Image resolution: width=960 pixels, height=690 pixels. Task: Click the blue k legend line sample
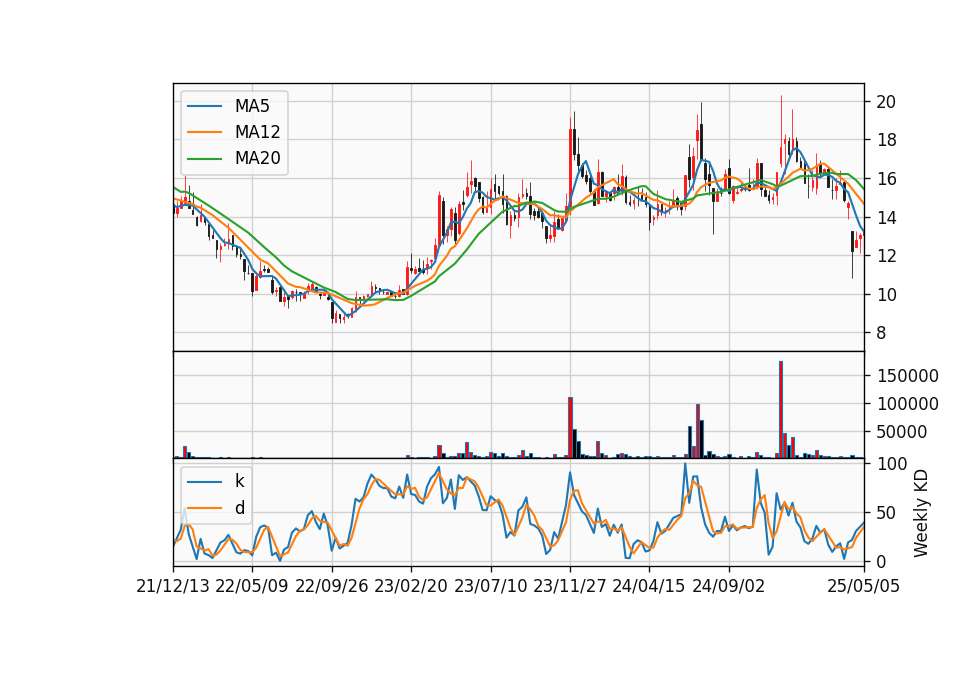tap(204, 482)
